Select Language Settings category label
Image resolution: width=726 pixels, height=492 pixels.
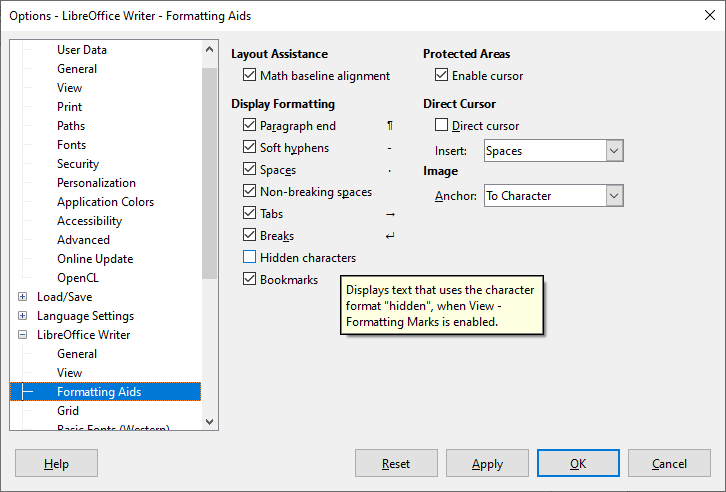tap(85, 316)
